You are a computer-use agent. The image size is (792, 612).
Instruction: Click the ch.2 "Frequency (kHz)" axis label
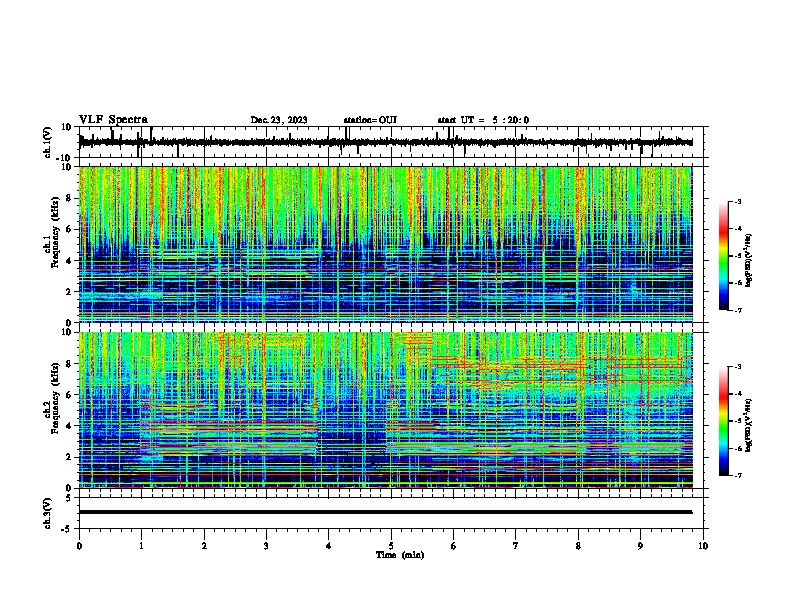click(55, 398)
